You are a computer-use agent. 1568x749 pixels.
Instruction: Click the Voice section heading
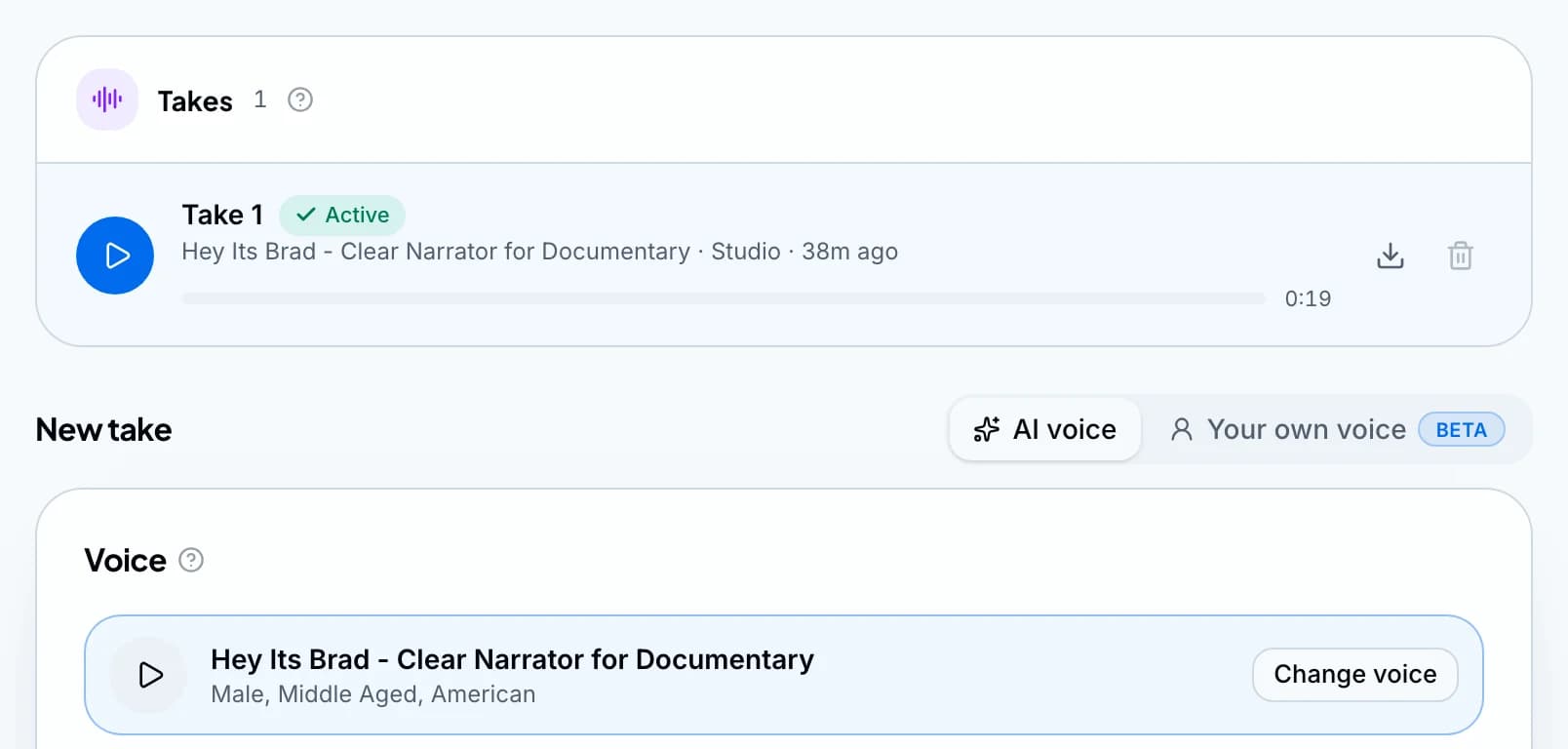pos(125,561)
